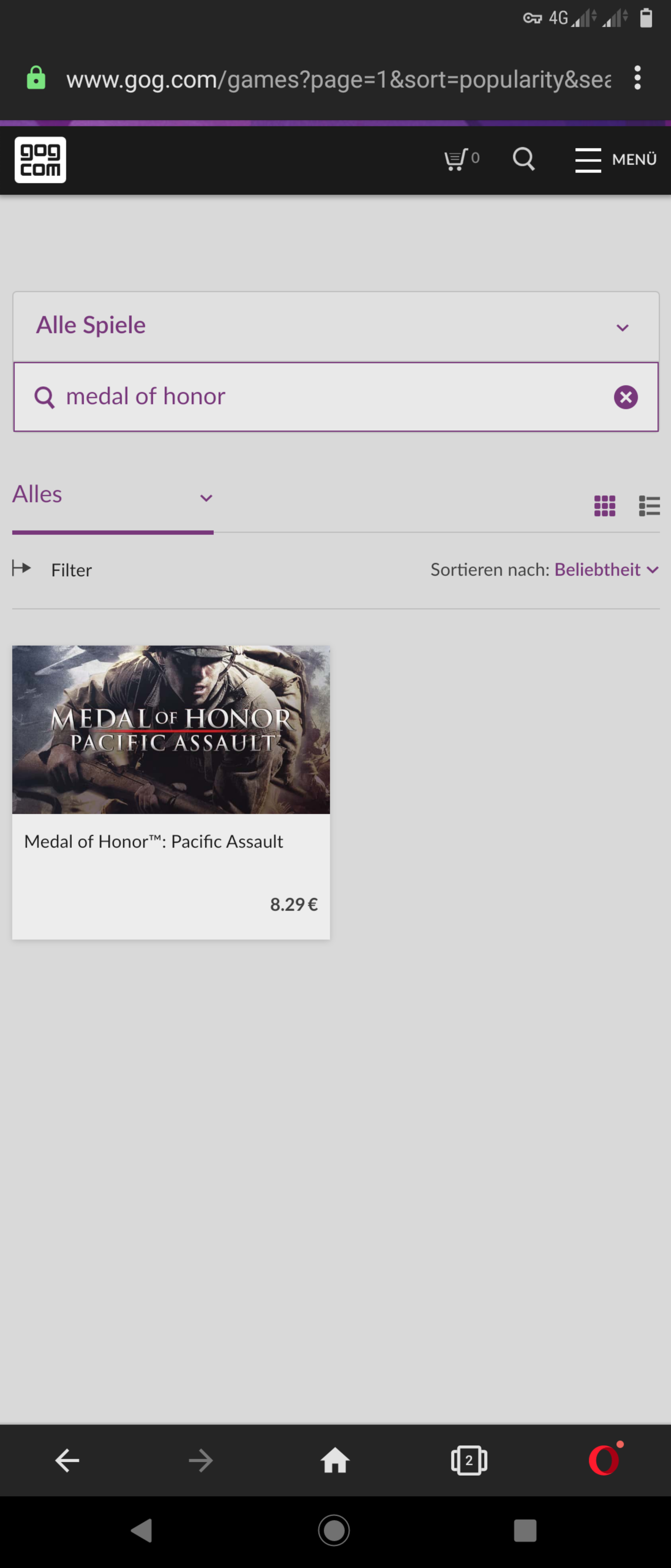Tap the 8.29 € price
671x1568 pixels.
click(x=294, y=904)
